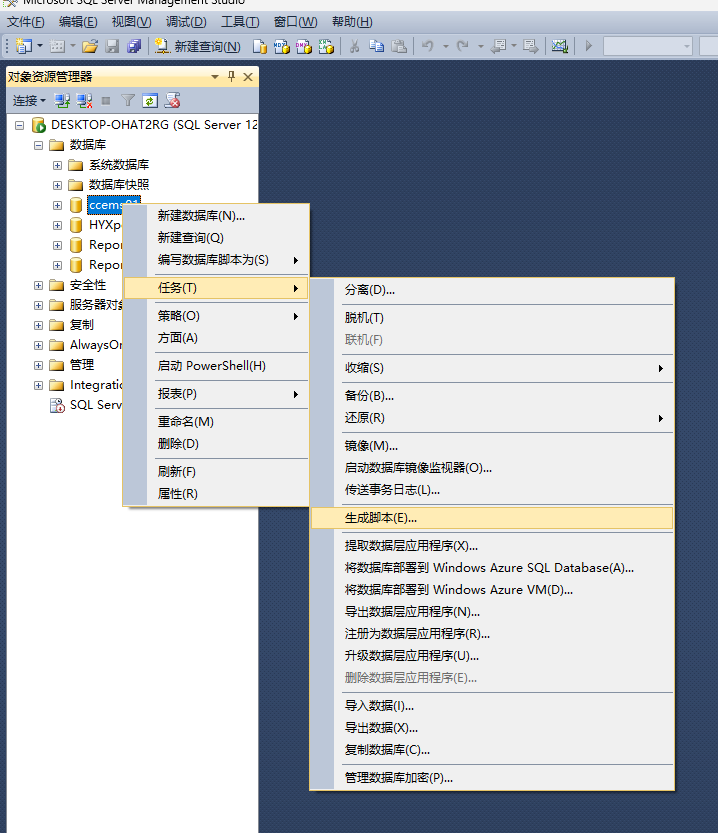This screenshot has height=833, width=718.
Task: Collapse 数据库 folder node
Action: point(38,145)
